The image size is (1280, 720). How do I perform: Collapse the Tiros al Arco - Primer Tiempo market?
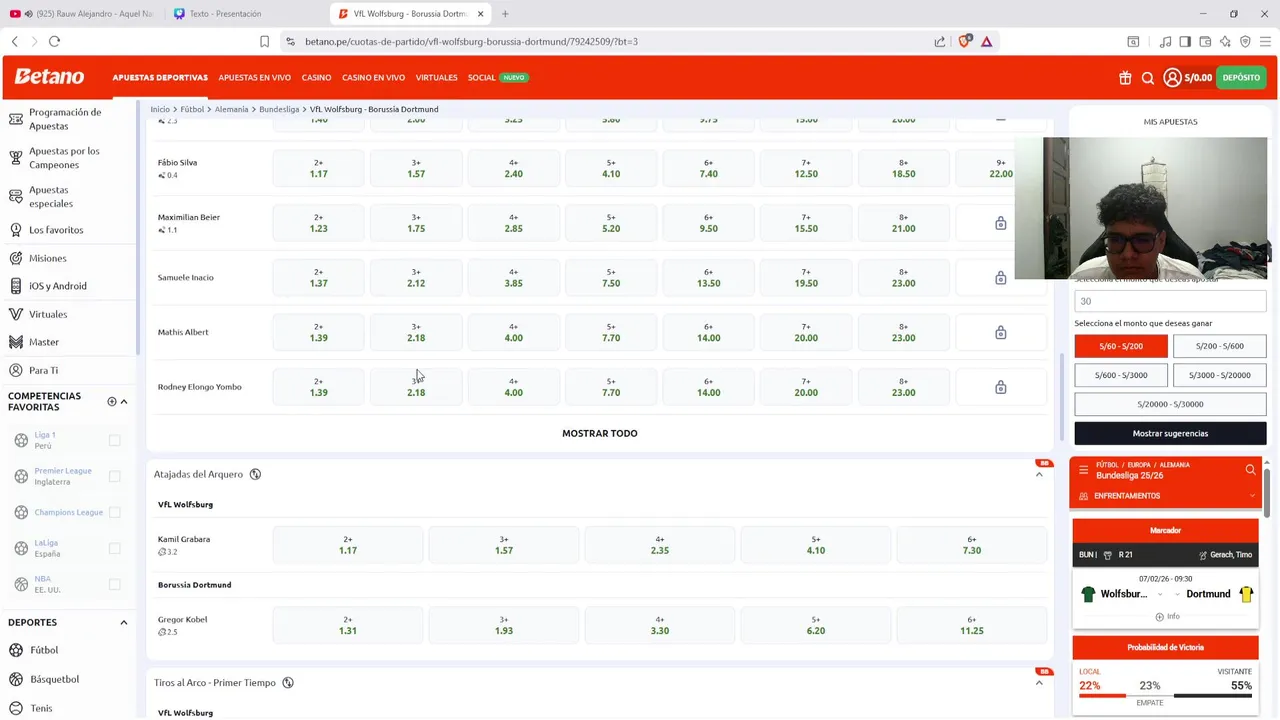point(1039,683)
